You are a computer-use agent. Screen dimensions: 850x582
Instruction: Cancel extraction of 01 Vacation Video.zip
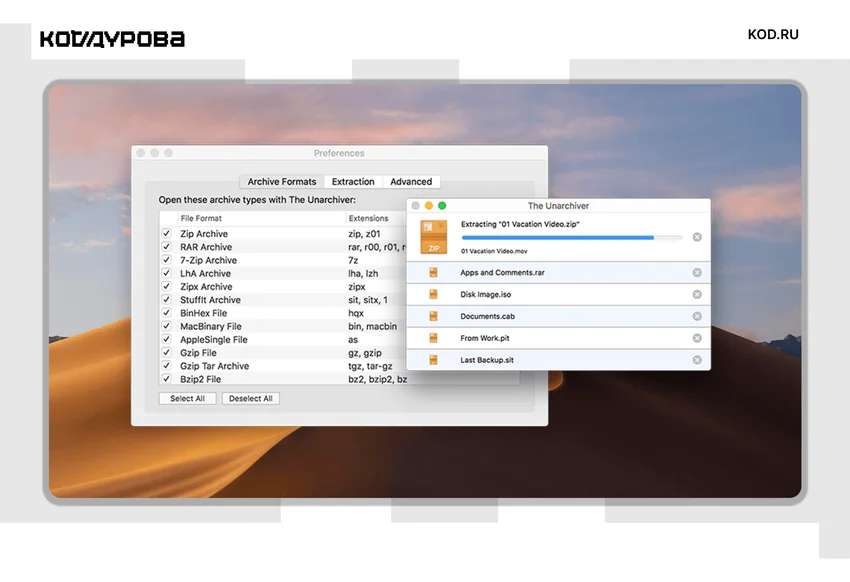[697, 237]
